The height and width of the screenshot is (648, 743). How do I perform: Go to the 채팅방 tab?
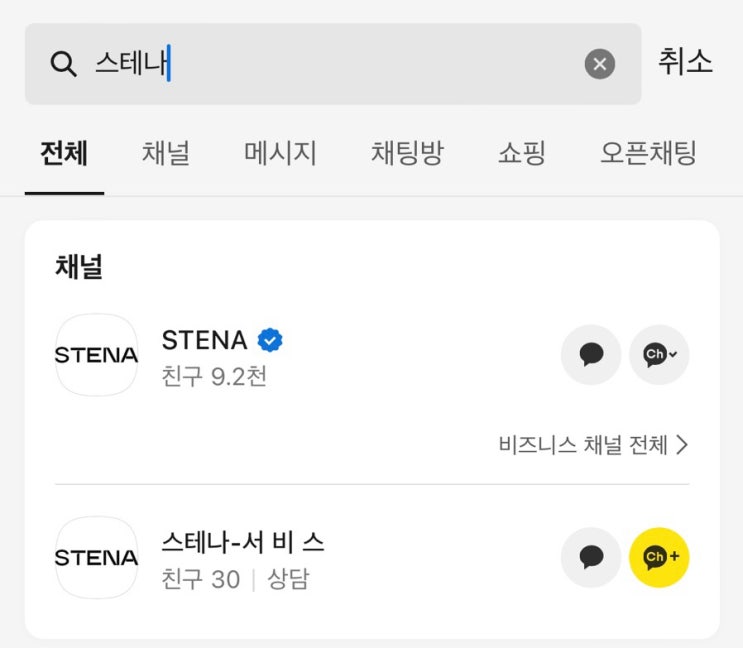[x=407, y=153]
